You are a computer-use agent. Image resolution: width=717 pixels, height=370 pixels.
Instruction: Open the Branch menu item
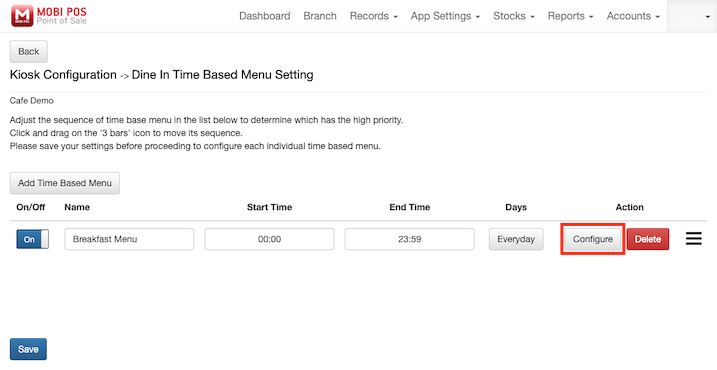320,16
